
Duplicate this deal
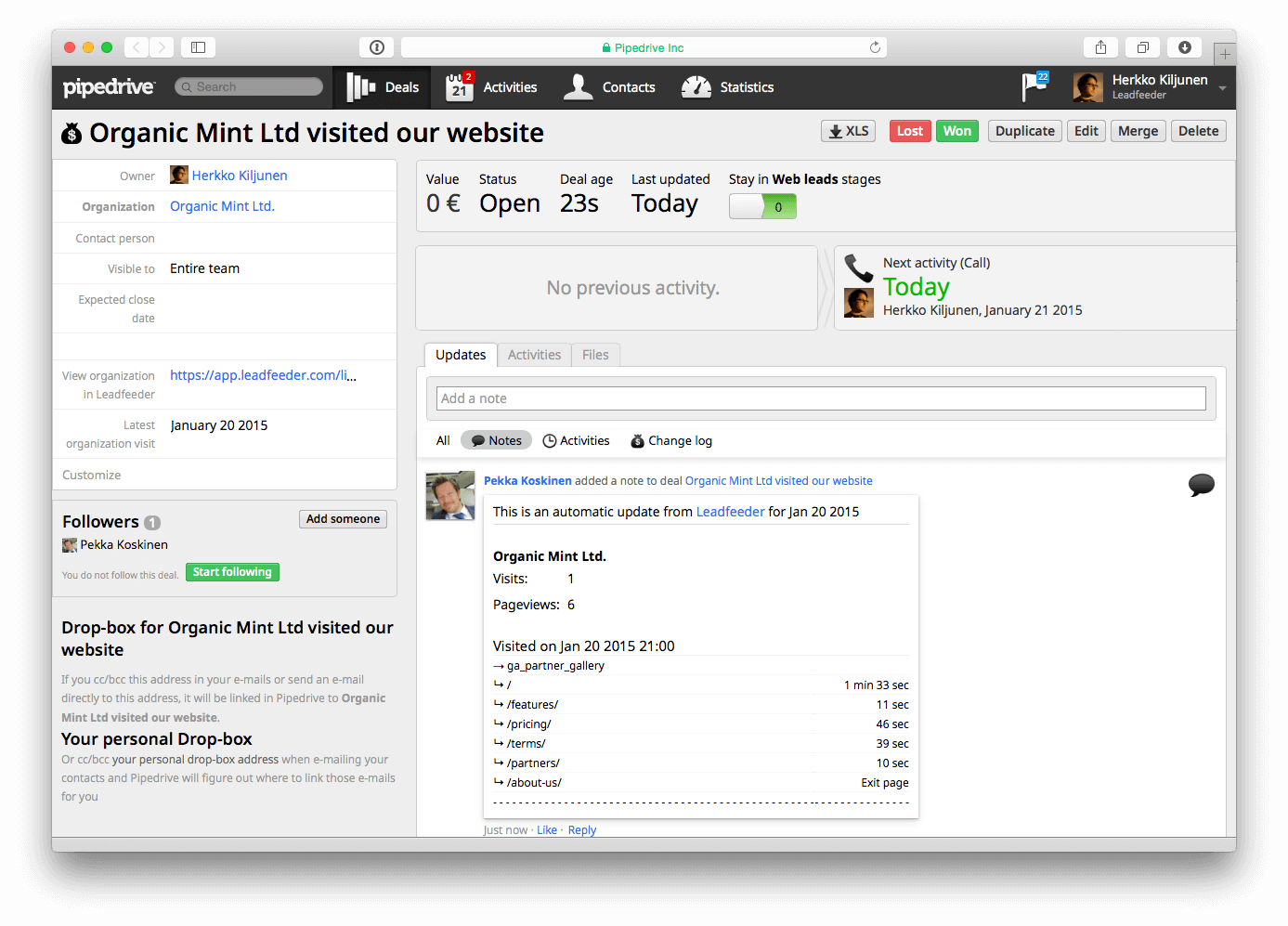tap(1025, 131)
